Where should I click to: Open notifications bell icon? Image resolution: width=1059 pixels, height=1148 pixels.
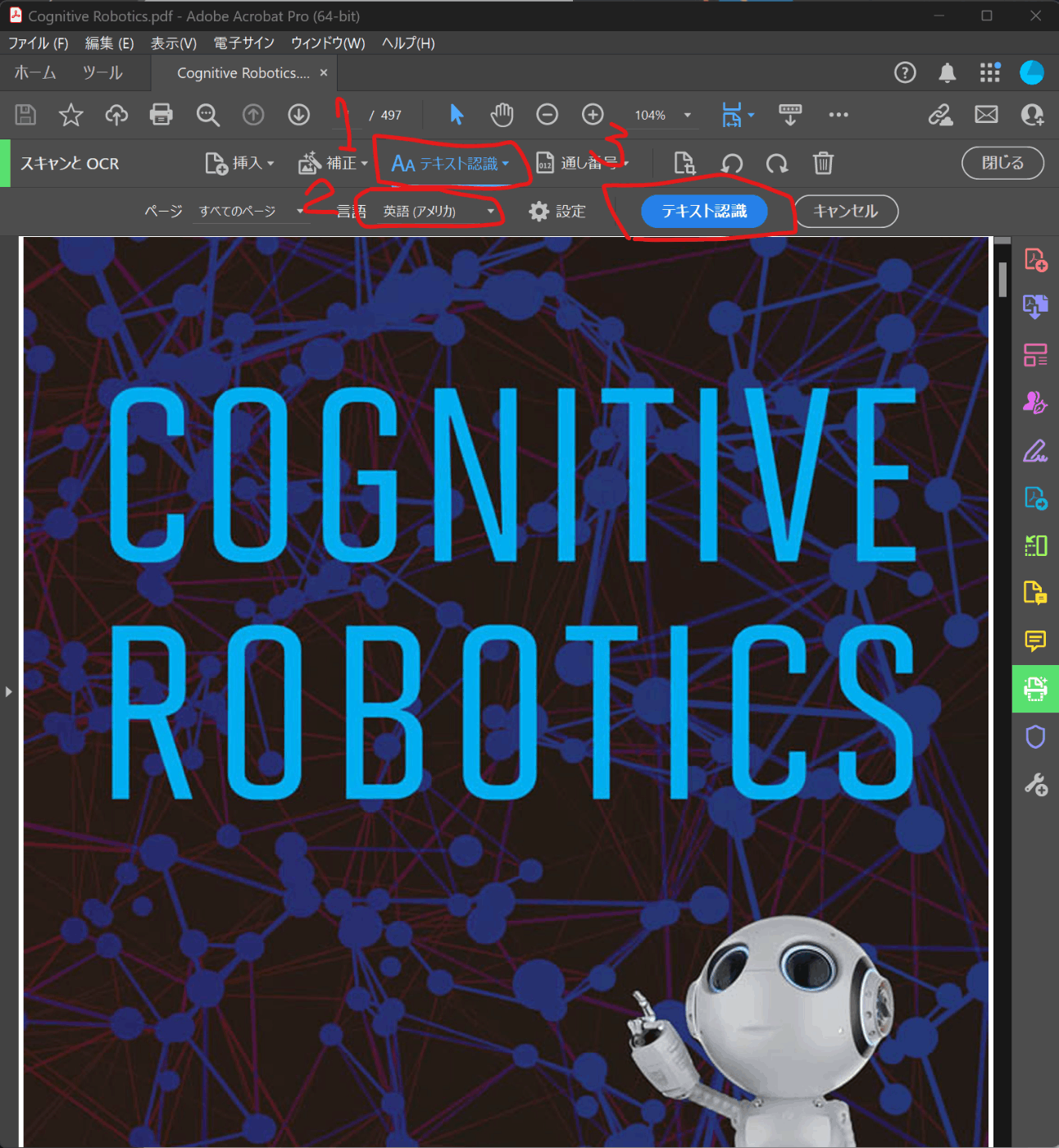(947, 73)
